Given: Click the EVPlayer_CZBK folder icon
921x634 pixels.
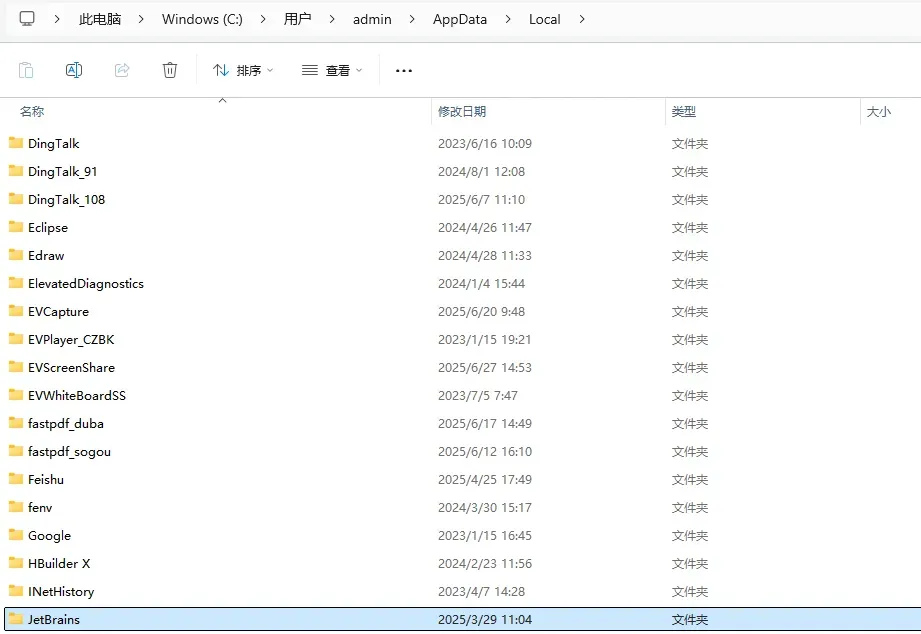Looking at the screenshot, I should point(16,339).
